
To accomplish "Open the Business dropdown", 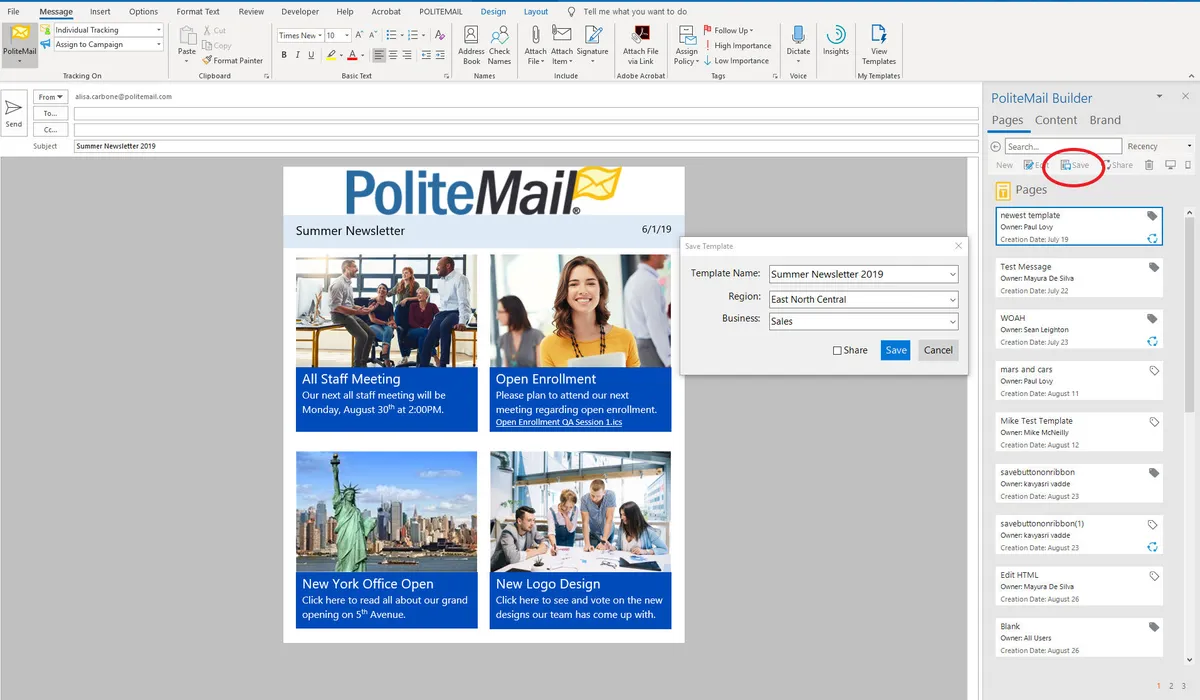I will pyautogui.click(x=952, y=322).
